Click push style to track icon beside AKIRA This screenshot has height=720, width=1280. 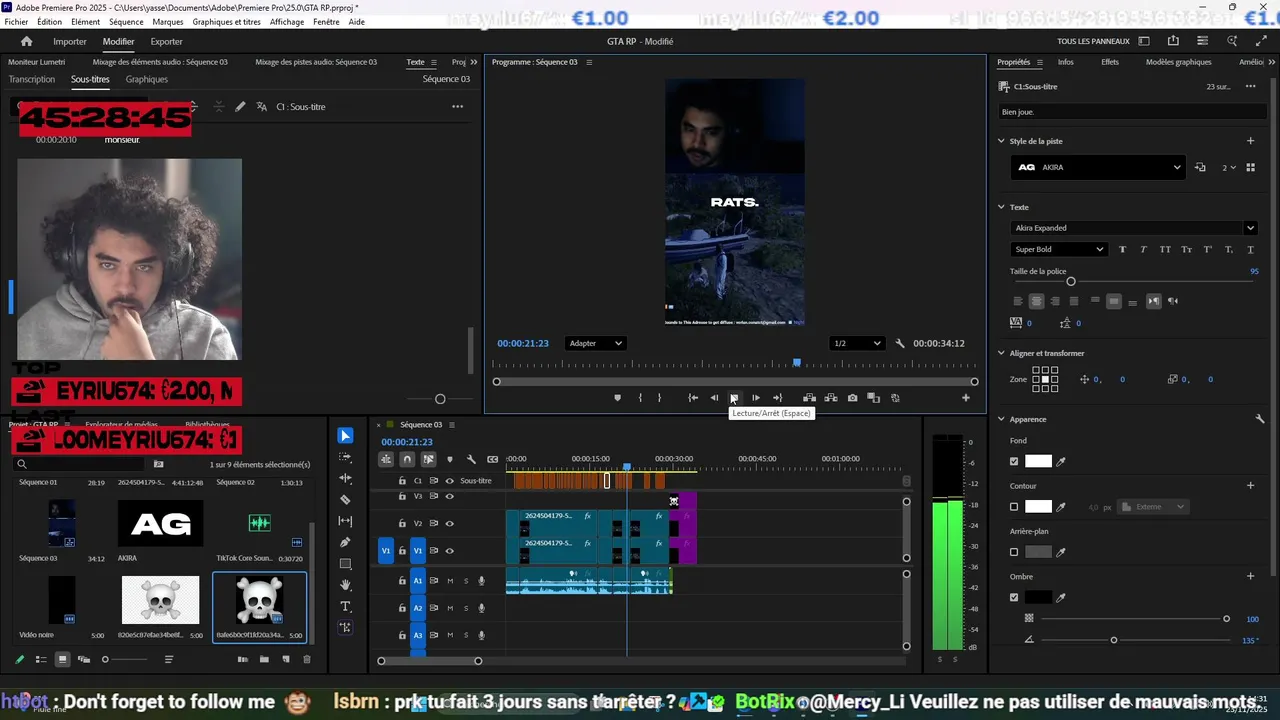tap(1200, 167)
